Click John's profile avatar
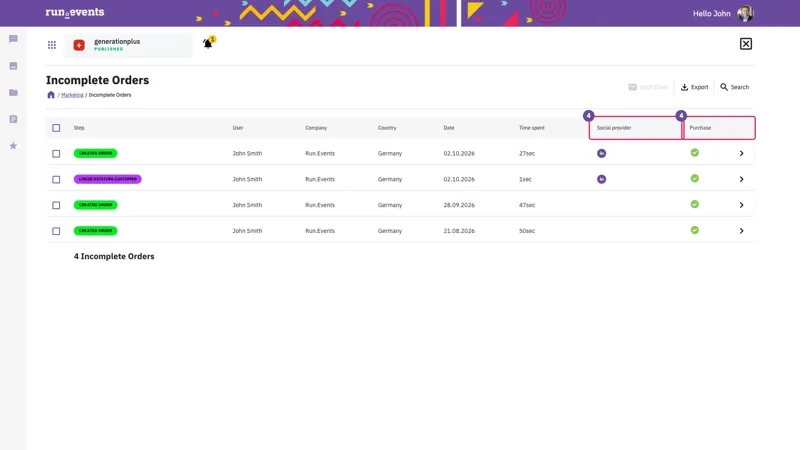The image size is (800, 450). pos(745,13)
